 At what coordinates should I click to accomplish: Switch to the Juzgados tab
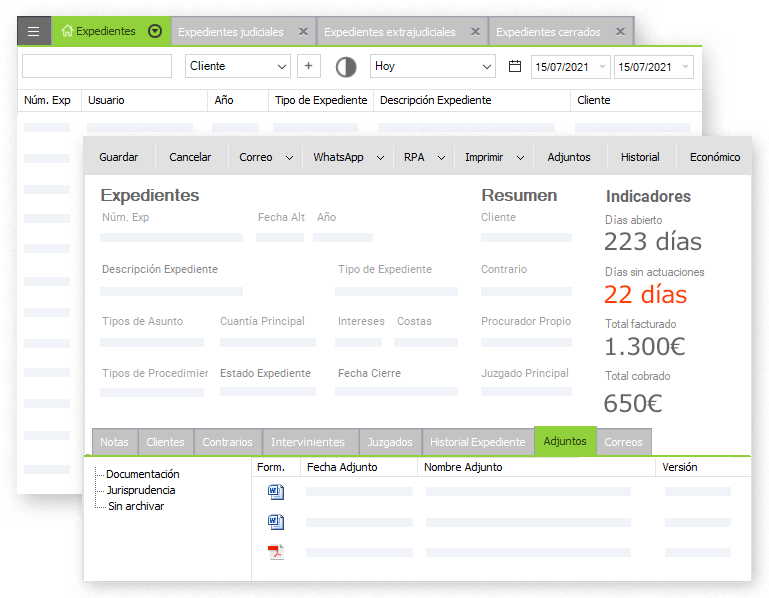390,442
